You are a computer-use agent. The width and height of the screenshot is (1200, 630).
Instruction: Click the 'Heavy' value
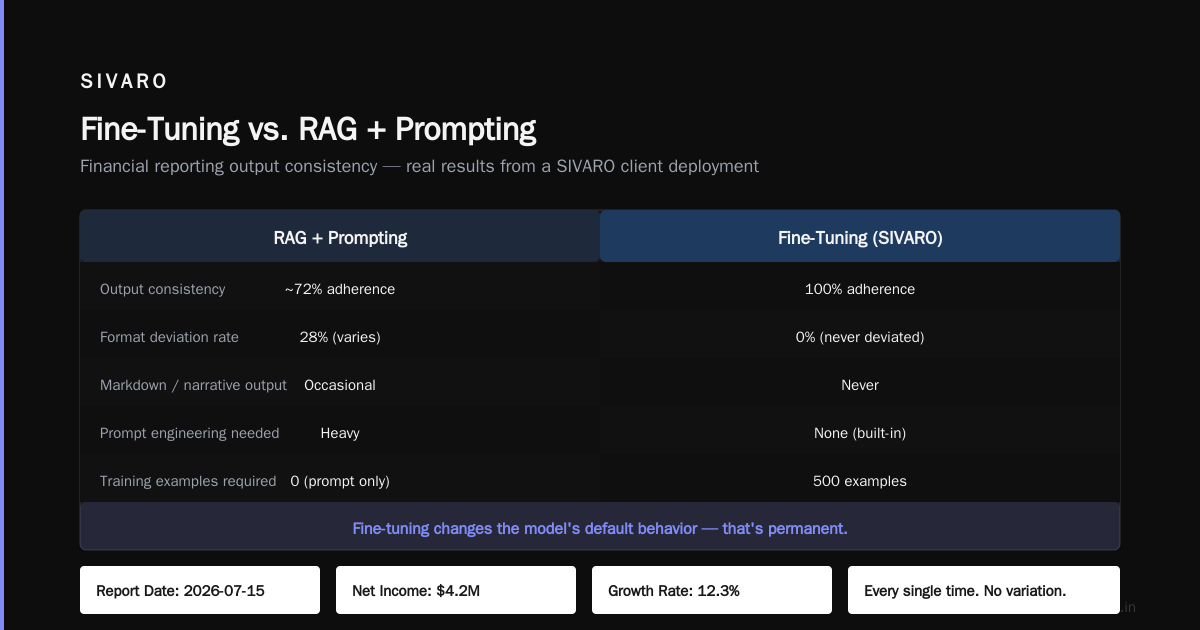pyautogui.click(x=340, y=433)
